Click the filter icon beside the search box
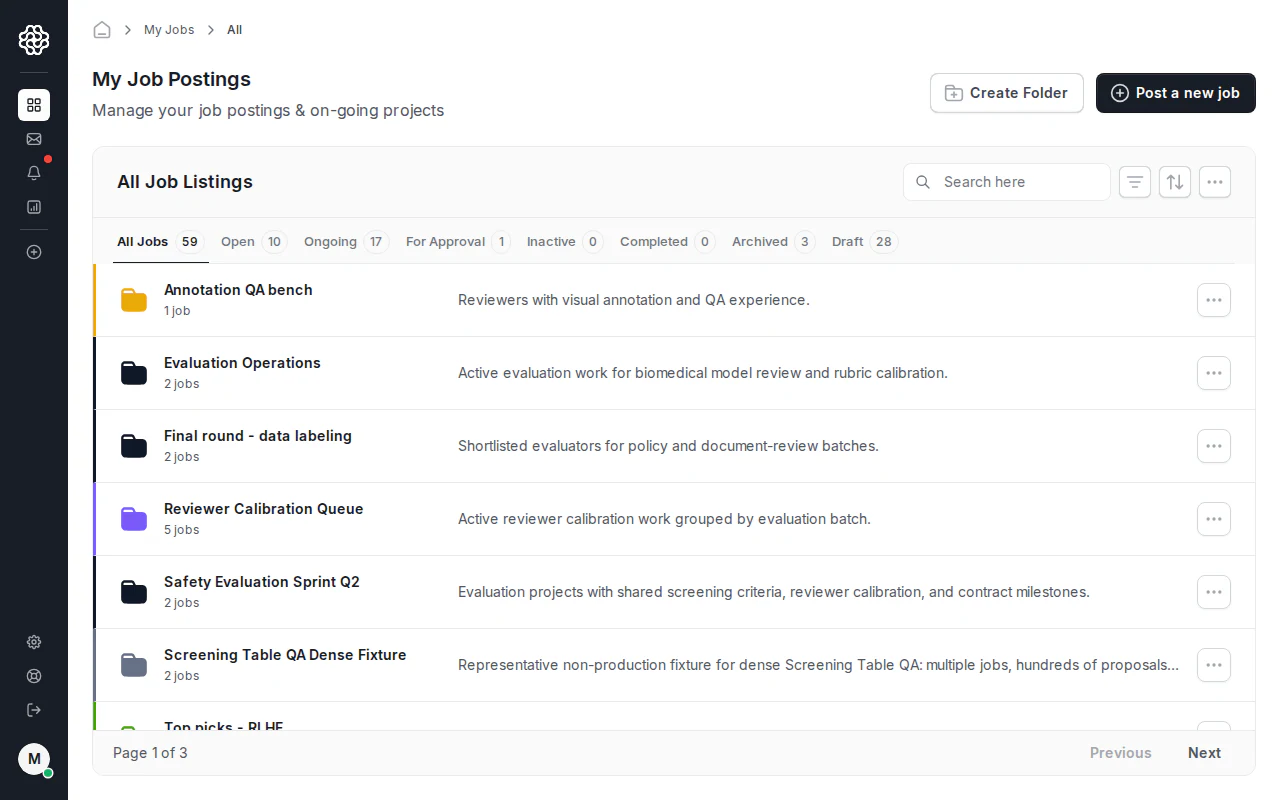 coord(1135,182)
